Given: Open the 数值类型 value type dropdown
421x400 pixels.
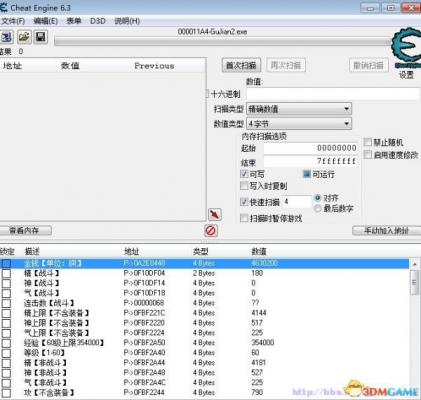Looking at the screenshot, I should click(x=299, y=124).
